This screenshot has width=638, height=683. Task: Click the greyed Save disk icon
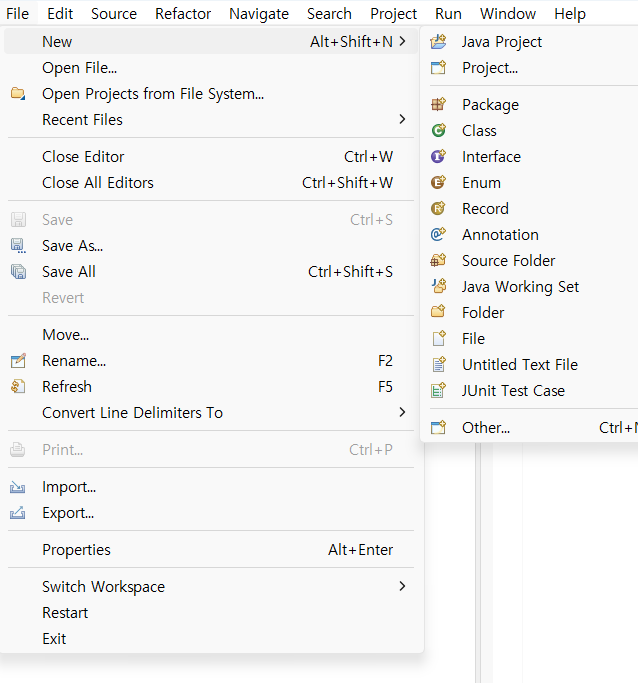click(18, 220)
